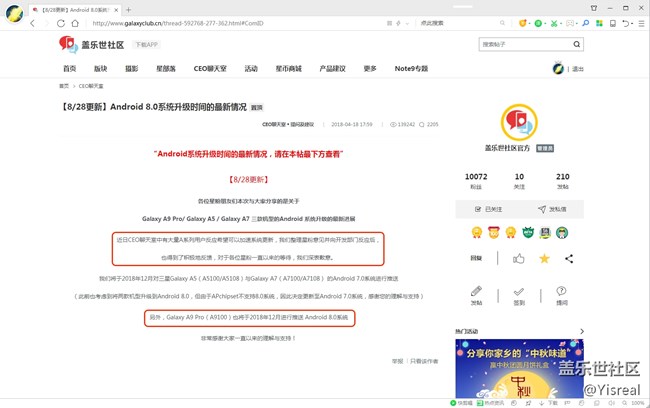Screen dimensions: 650x408
Task: Open the gamepad games icon
Action: tap(570, 23)
